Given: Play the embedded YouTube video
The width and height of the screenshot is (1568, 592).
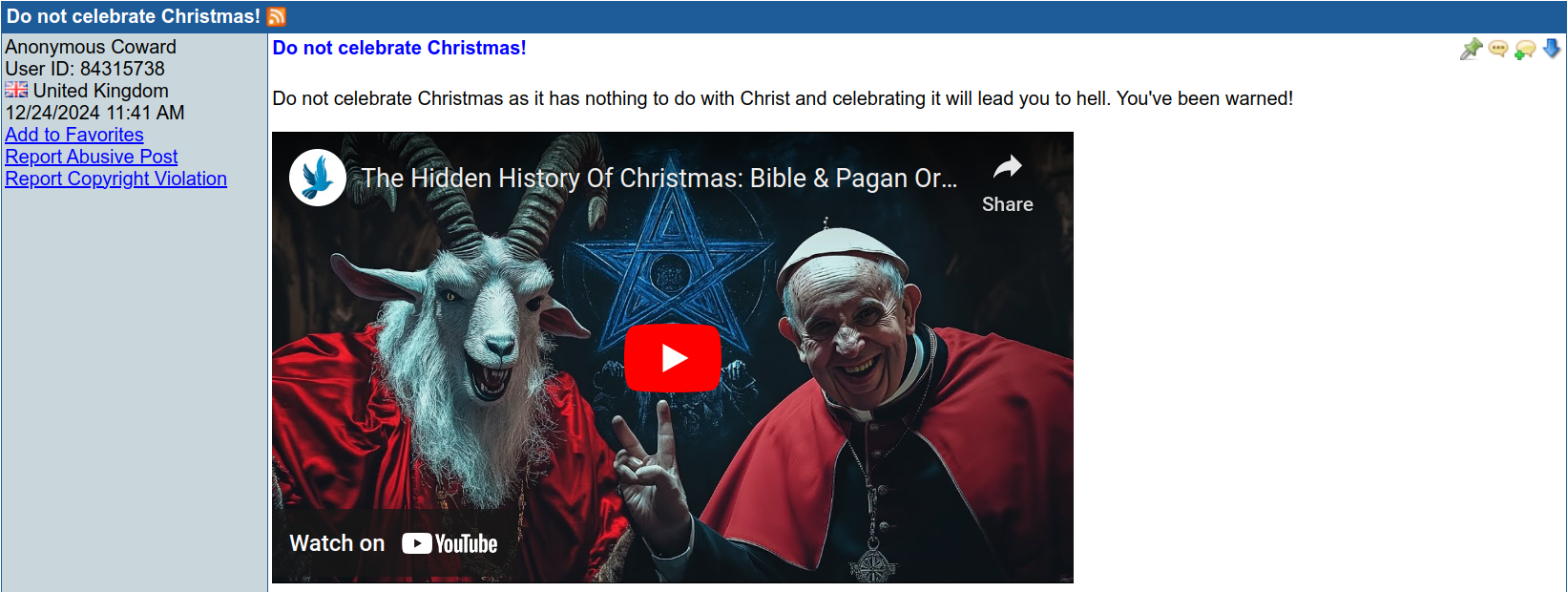Looking at the screenshot, I should [673, 358].
